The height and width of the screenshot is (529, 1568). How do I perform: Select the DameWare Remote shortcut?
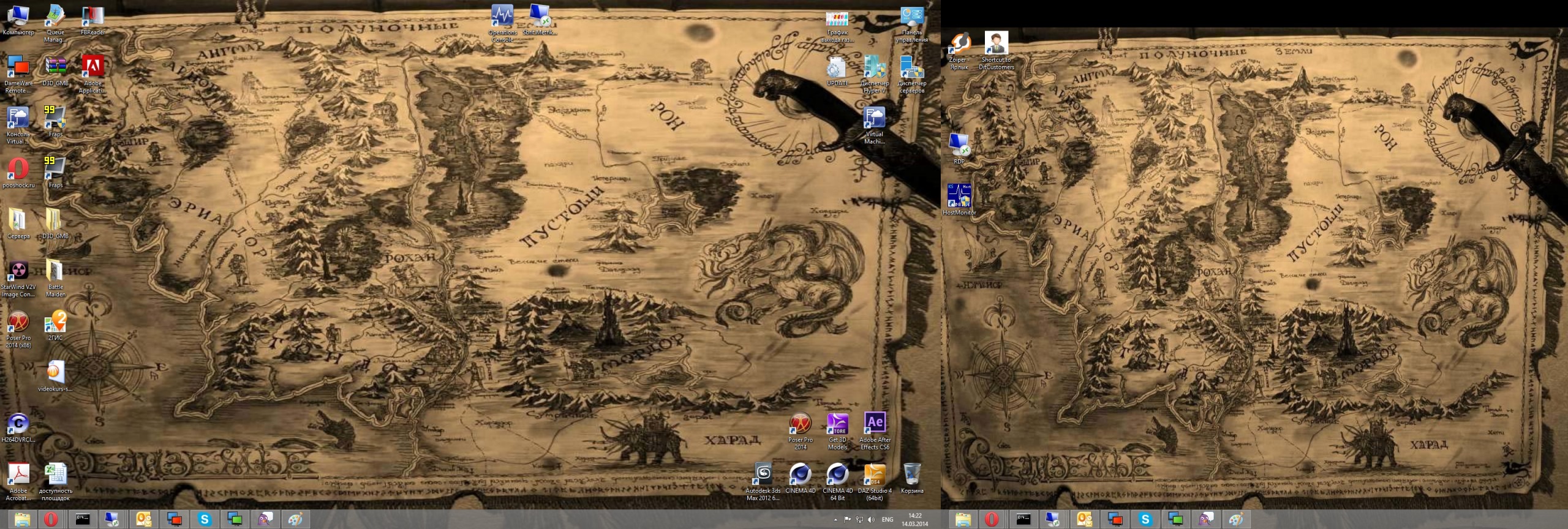click(18, 75)
